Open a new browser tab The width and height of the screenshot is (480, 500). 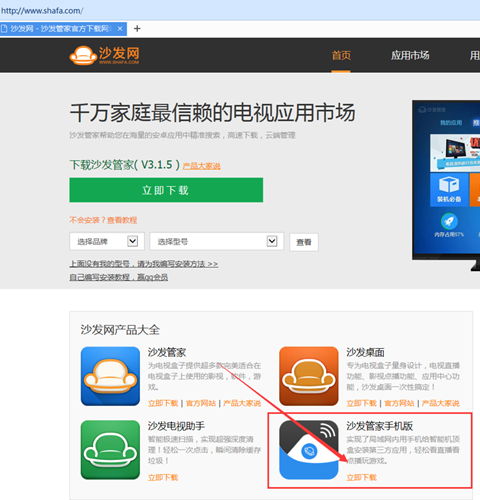[x=137, y=29]
